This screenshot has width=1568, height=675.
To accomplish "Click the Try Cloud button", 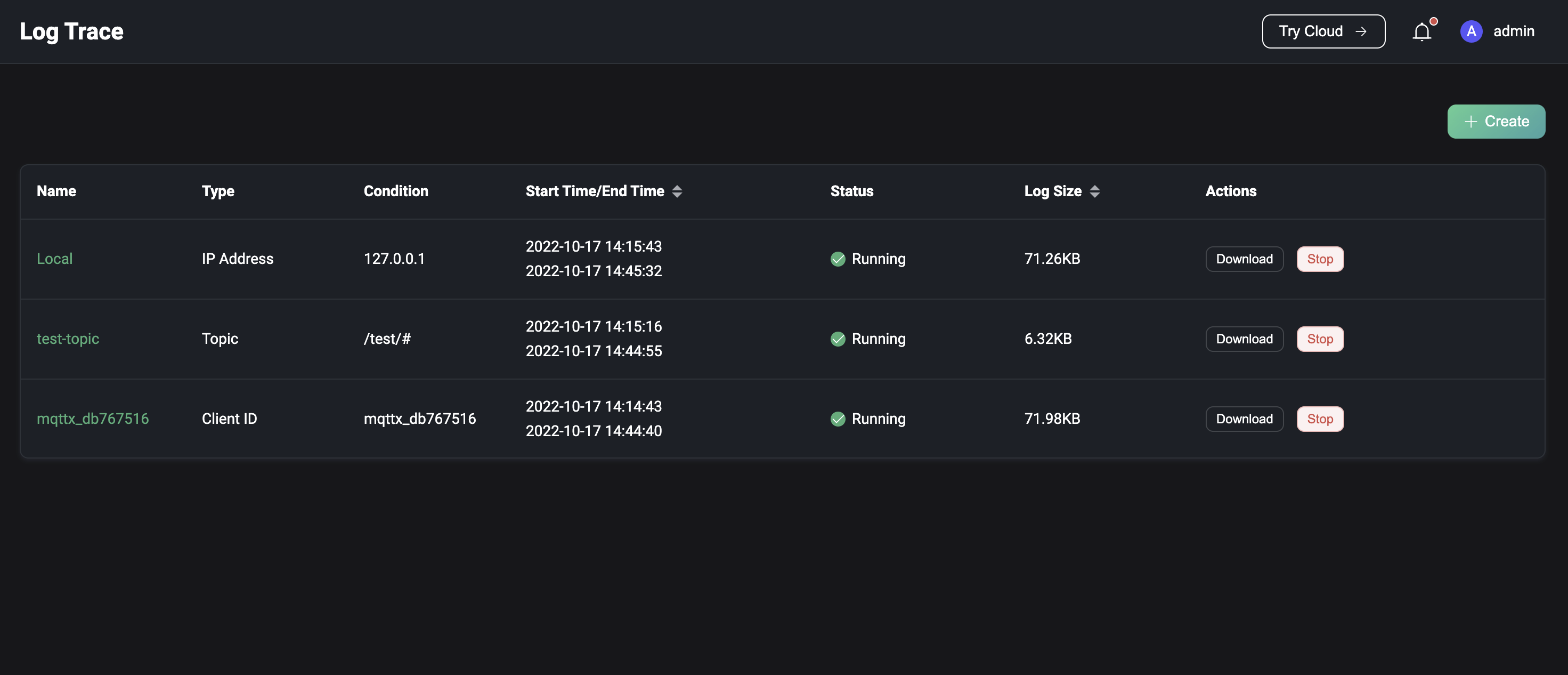I will pos(1323,31).
